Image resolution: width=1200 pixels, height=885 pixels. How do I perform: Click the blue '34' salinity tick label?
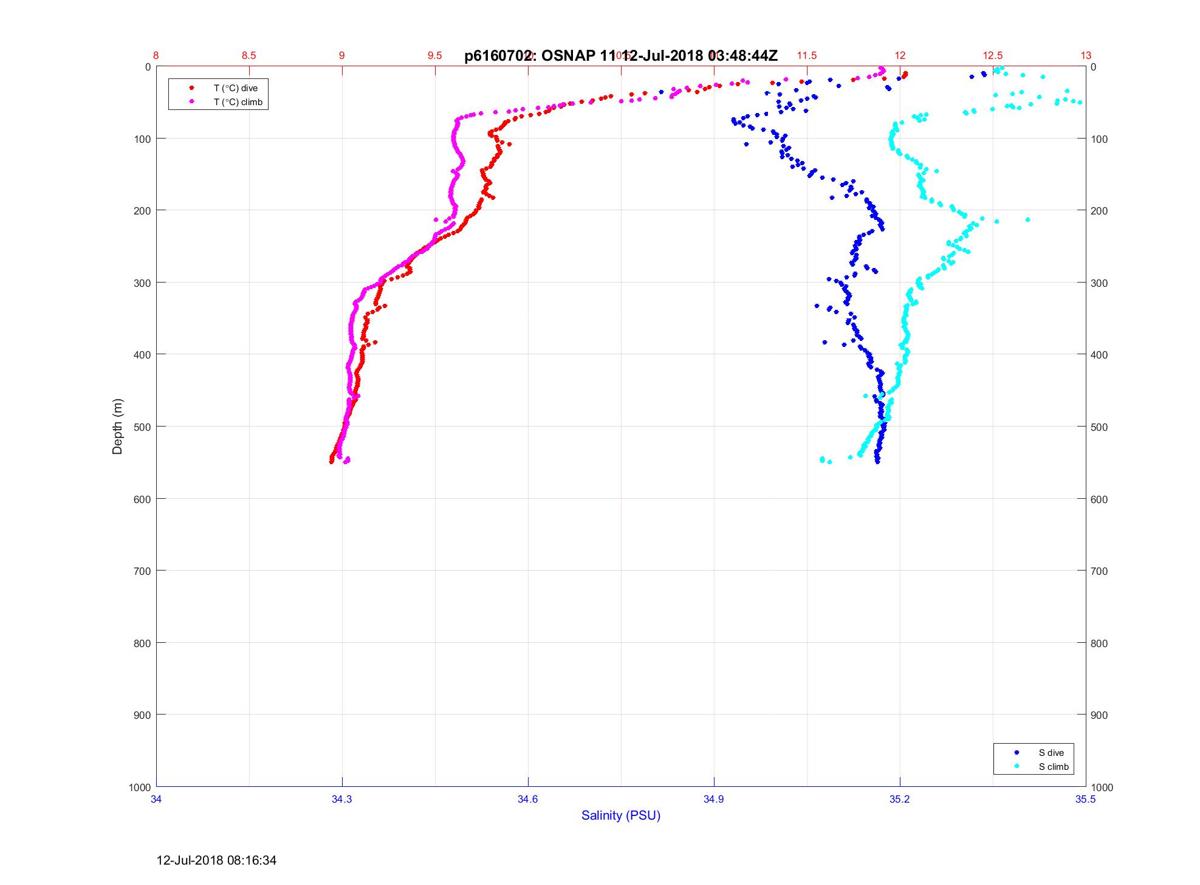click(157, 799)
